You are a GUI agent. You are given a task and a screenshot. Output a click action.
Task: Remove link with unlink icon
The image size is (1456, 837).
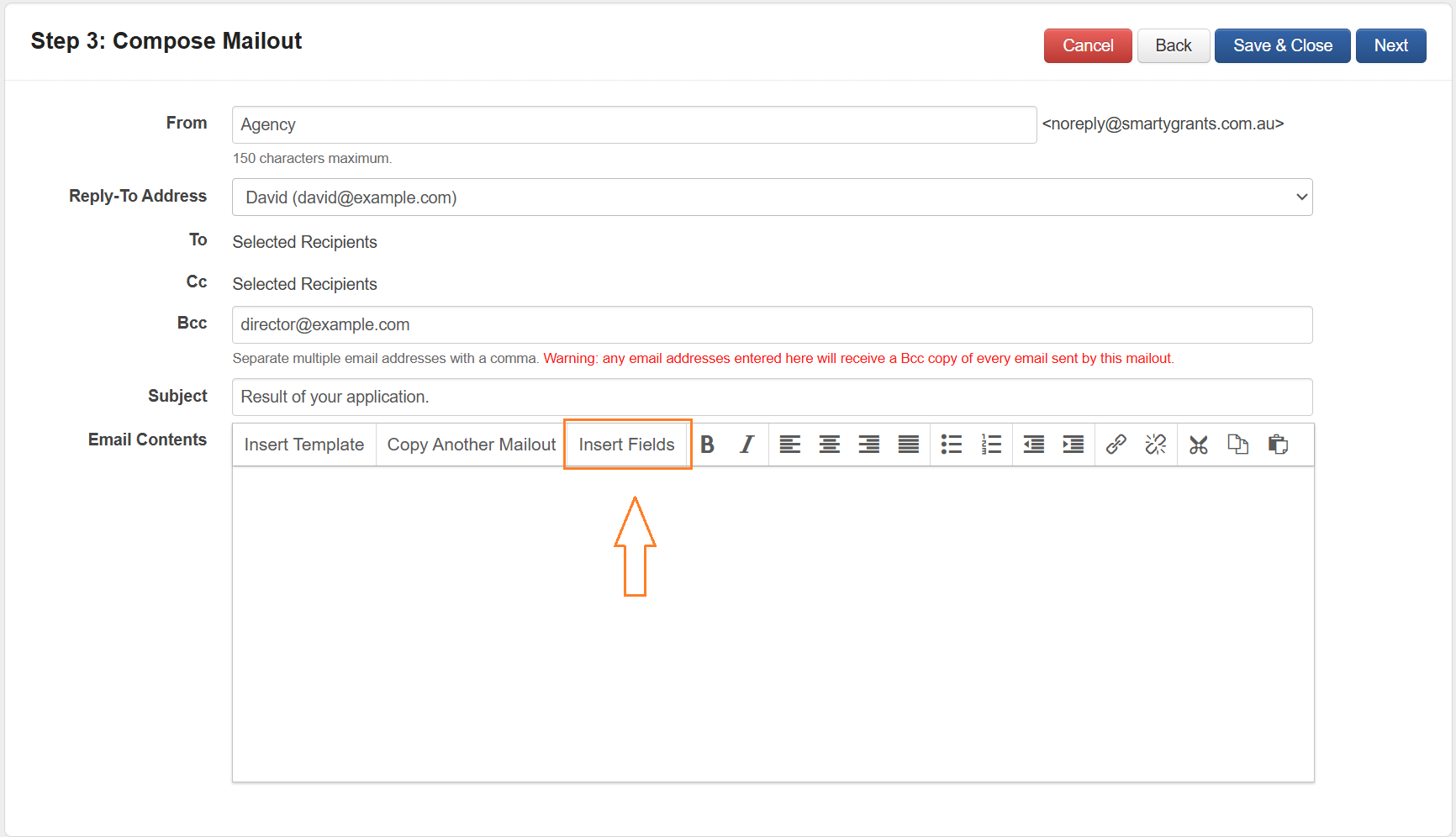tap(1155, 445)
